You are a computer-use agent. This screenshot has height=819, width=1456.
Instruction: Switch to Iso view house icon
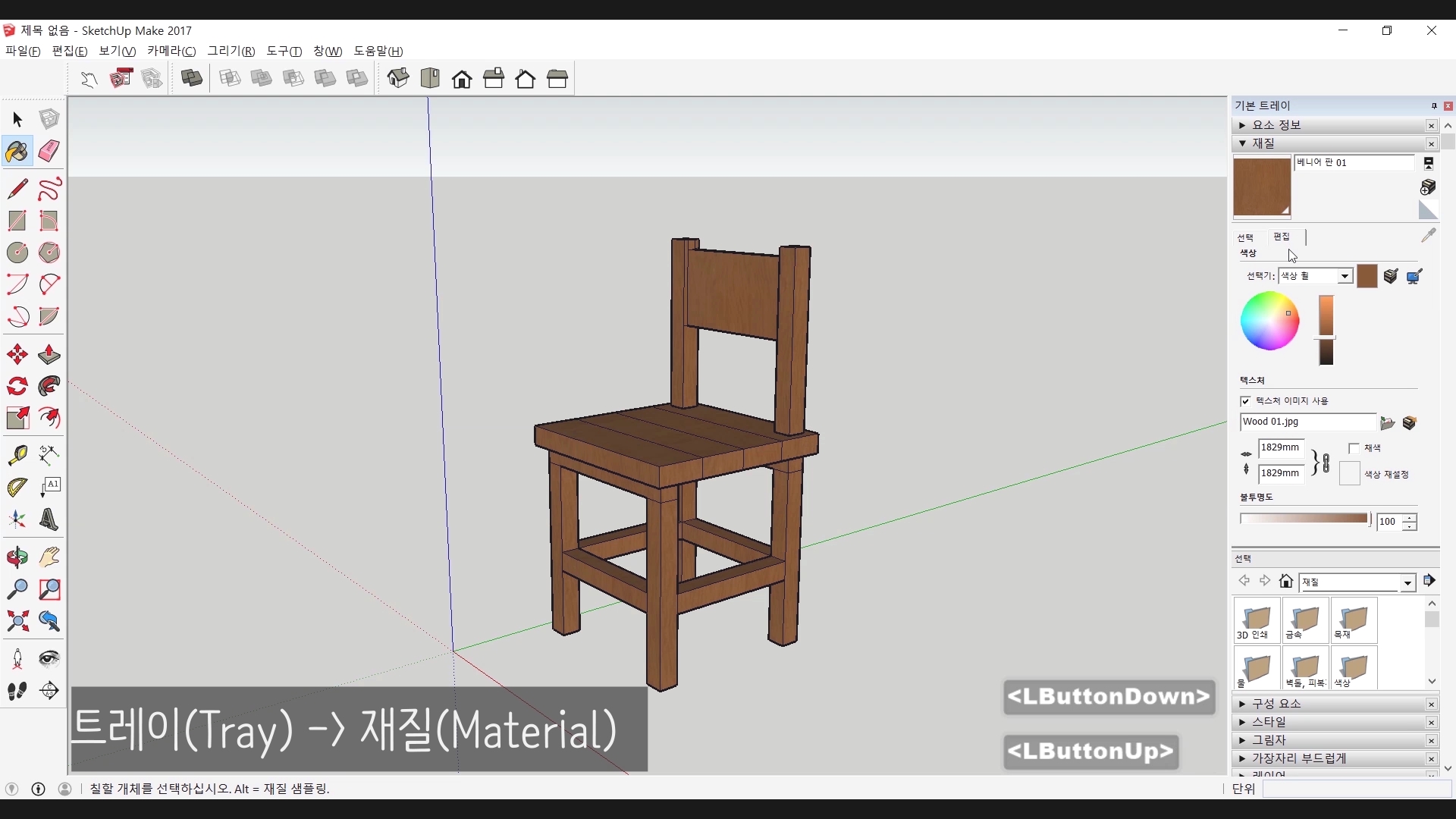click(x=398, y=78)
